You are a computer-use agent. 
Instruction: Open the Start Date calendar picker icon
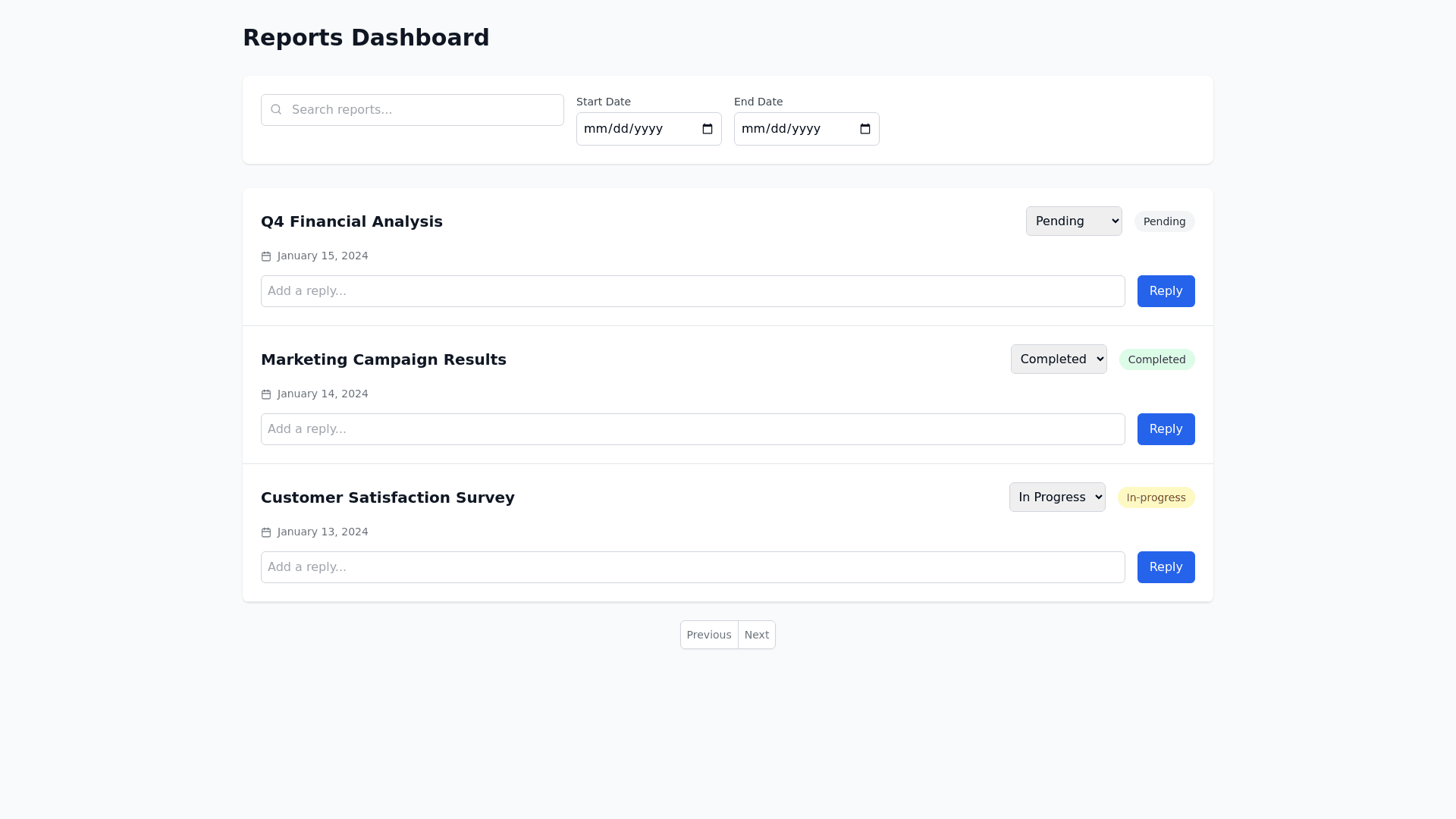coord(708,129)
